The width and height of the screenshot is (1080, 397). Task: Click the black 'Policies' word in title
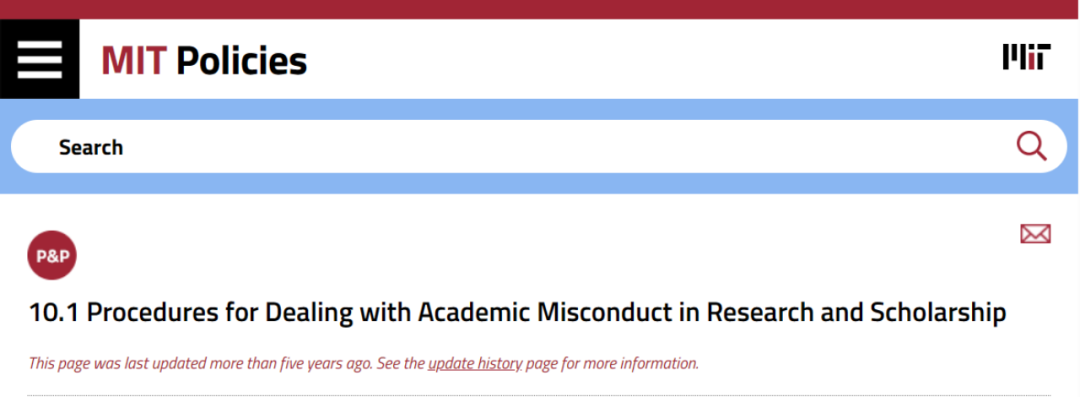242,60
